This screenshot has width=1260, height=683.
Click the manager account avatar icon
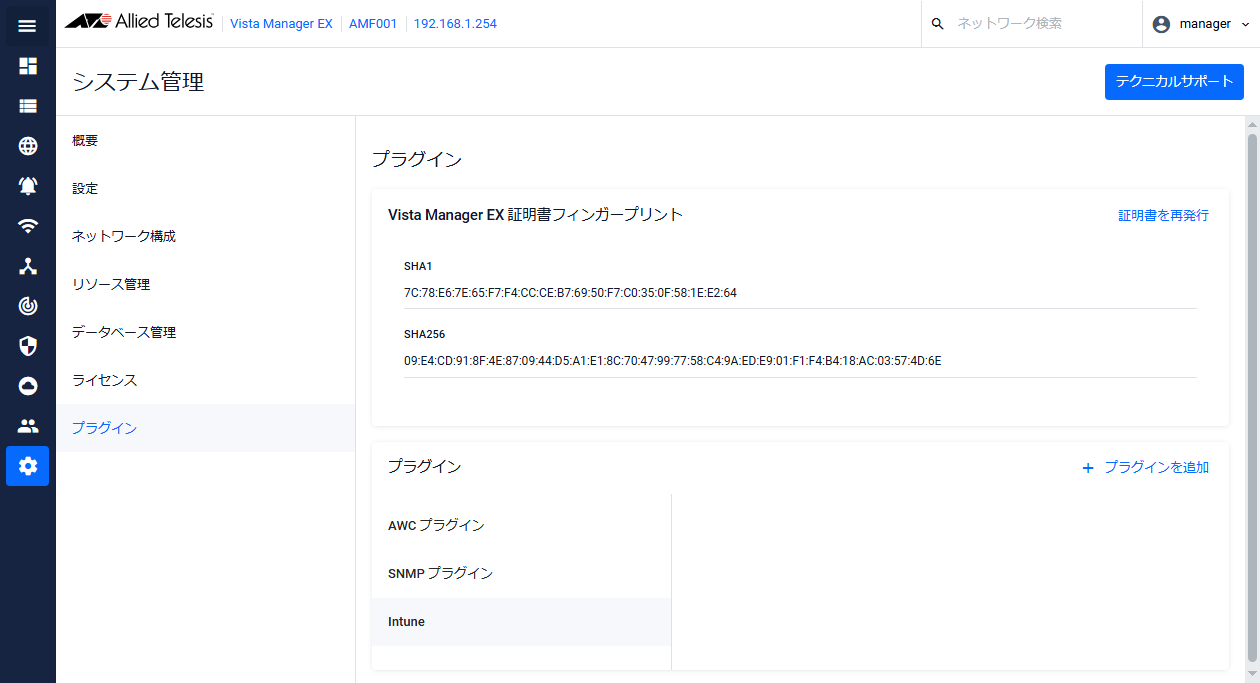[1161, 24]
